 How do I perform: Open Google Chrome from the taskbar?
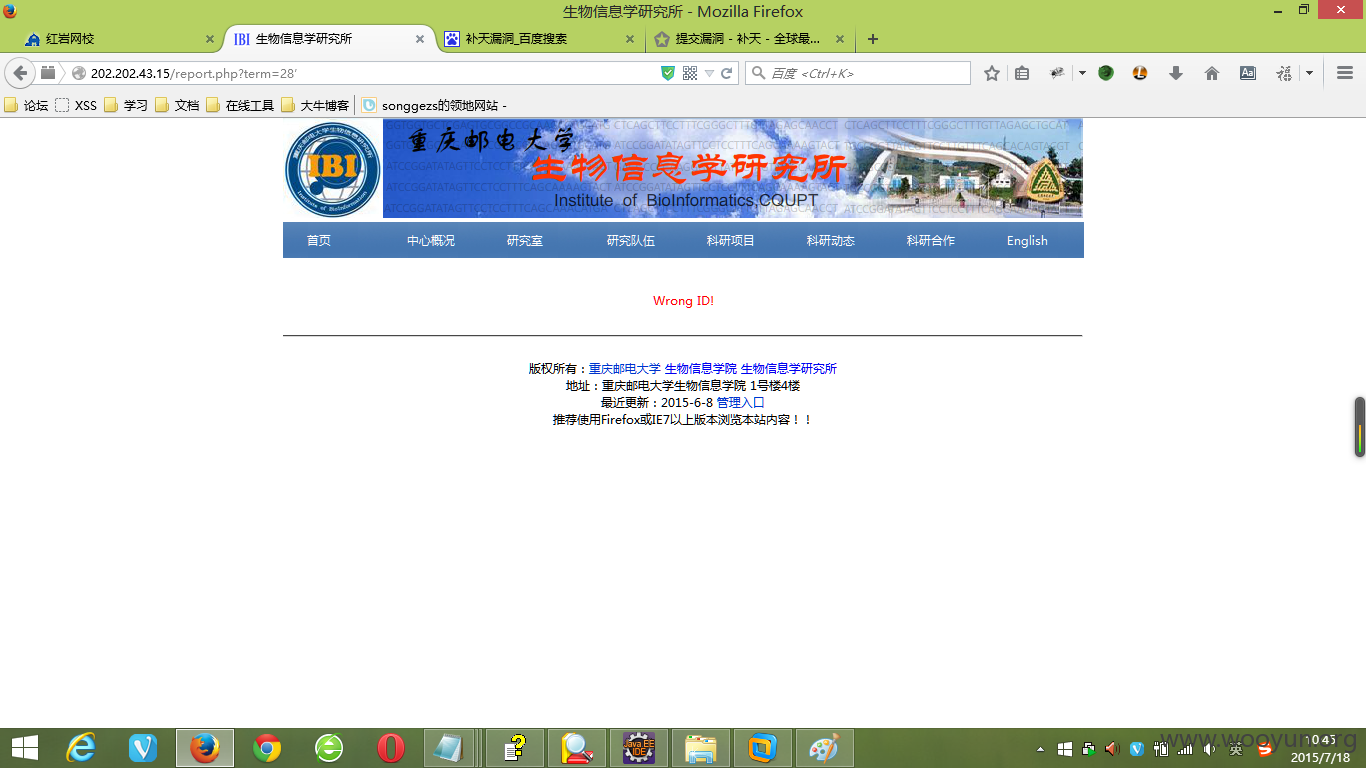coord(267,748)
